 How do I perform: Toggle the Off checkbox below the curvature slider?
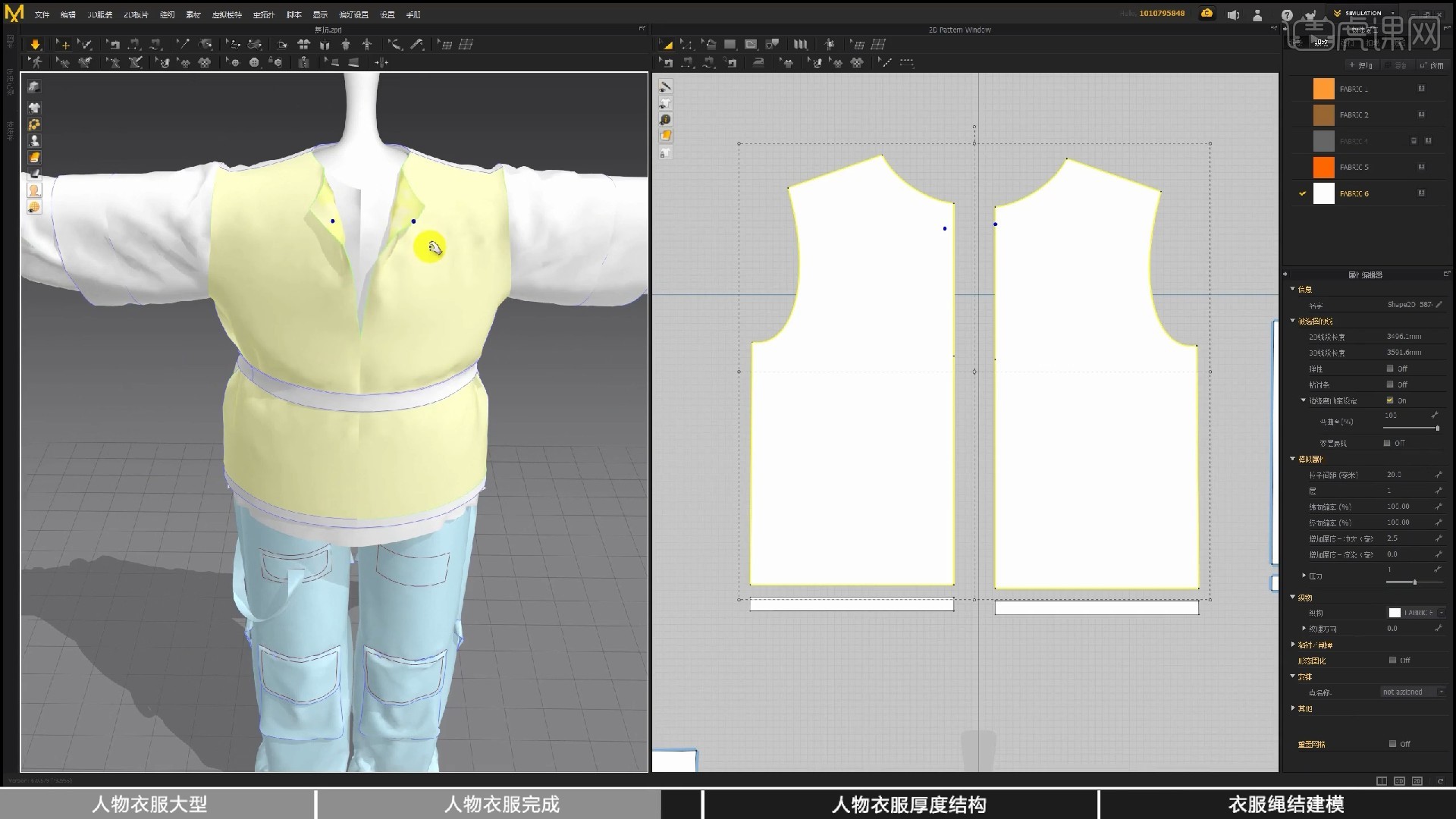(x=1387, y=443)
